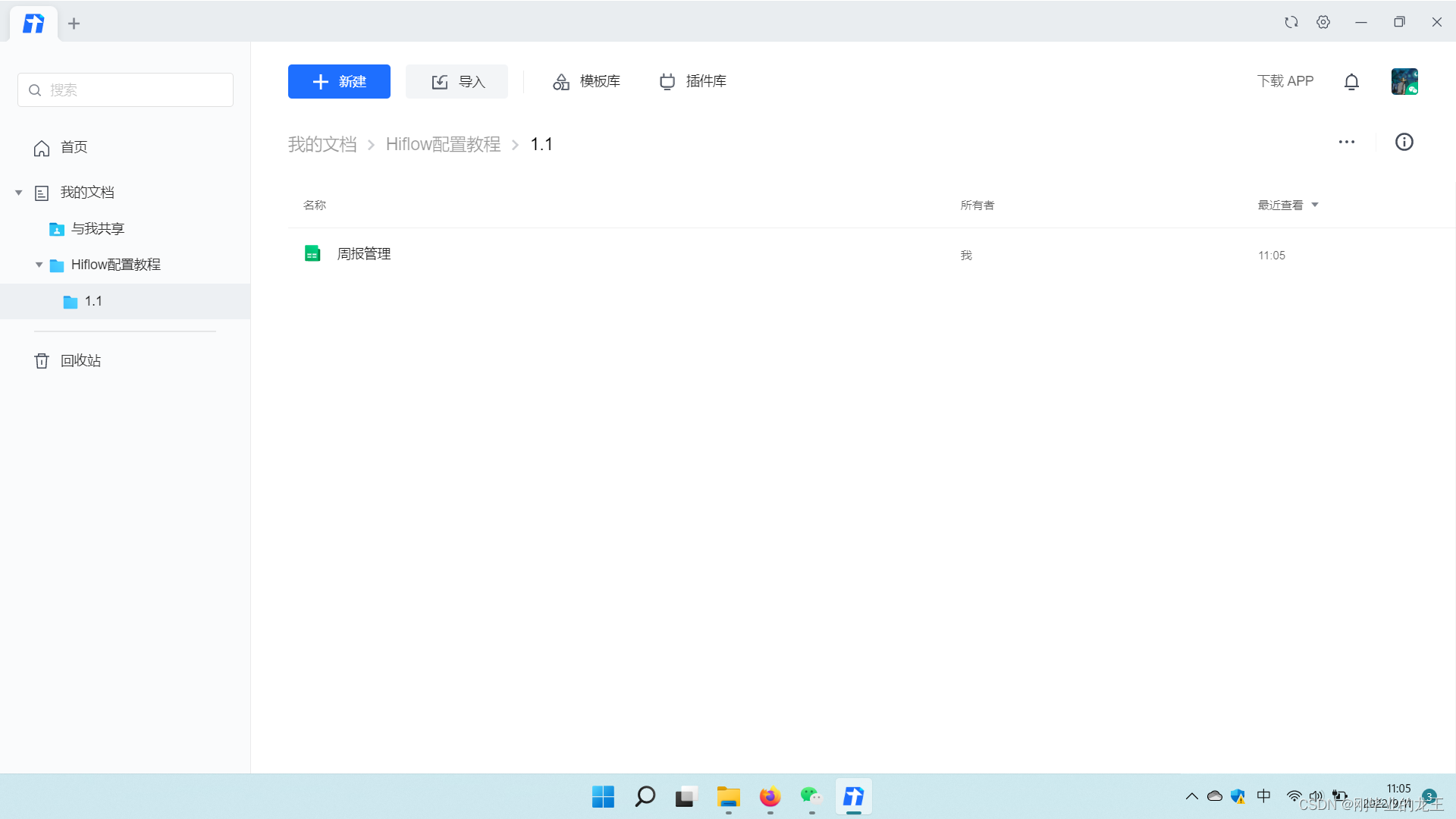Viewport: 1456px width, 819px height.
Task: Click the 导入 import button
Action: 457,82
